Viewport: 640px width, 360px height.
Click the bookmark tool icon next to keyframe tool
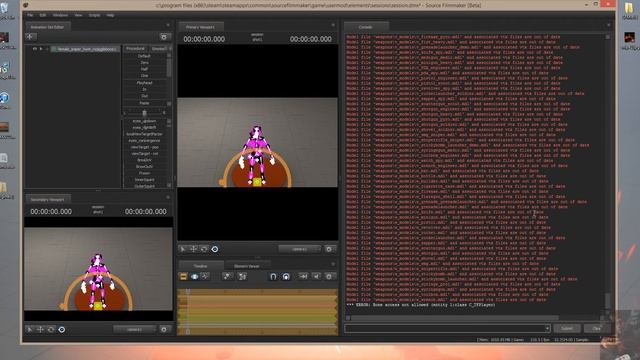click(242, 277)
